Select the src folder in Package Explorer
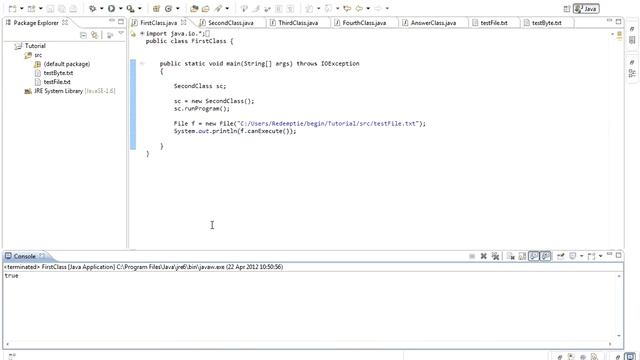This screenshot has height=360, width=640. pos(38,55)
